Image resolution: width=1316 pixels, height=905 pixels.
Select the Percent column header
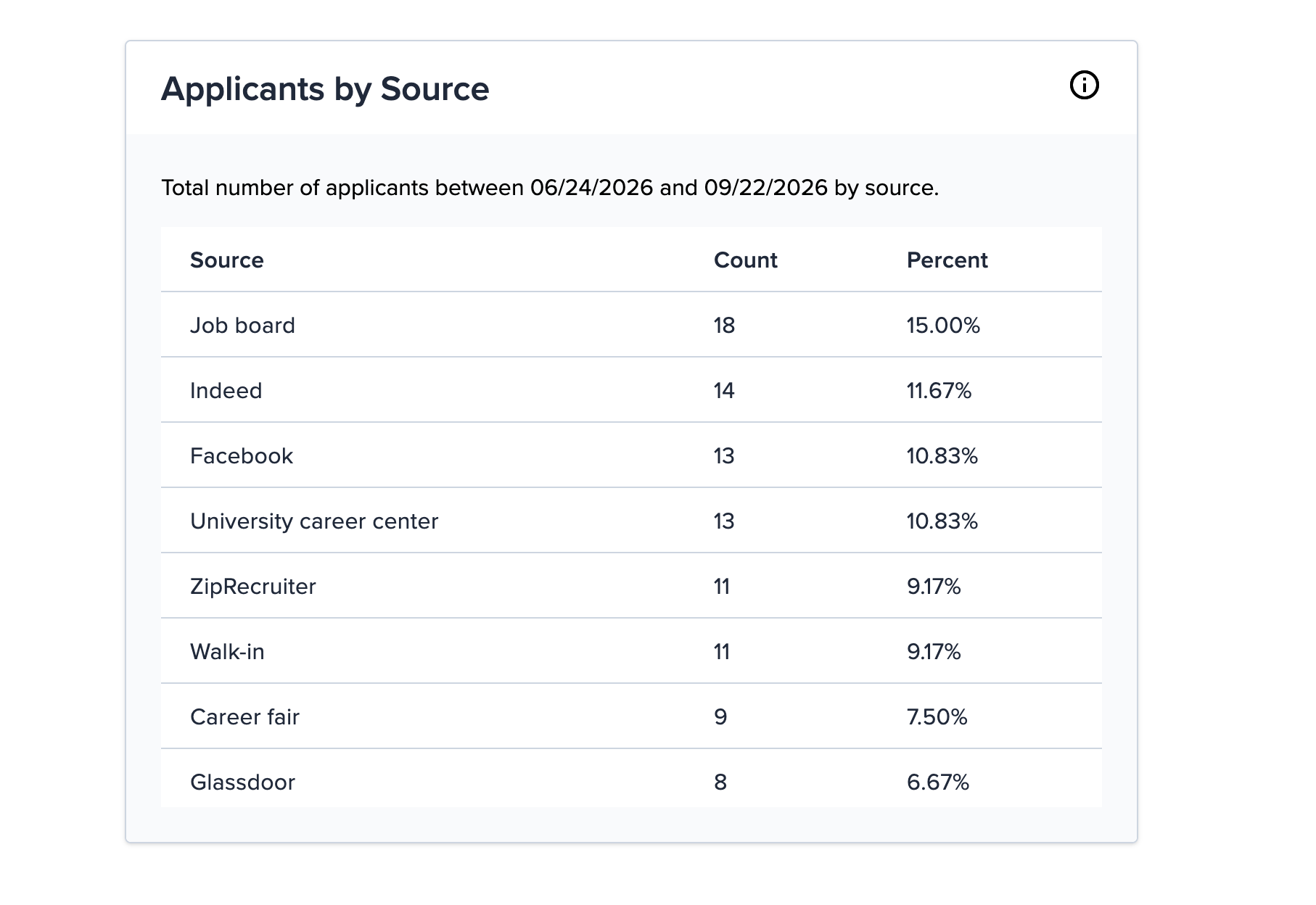click(947, 260)
